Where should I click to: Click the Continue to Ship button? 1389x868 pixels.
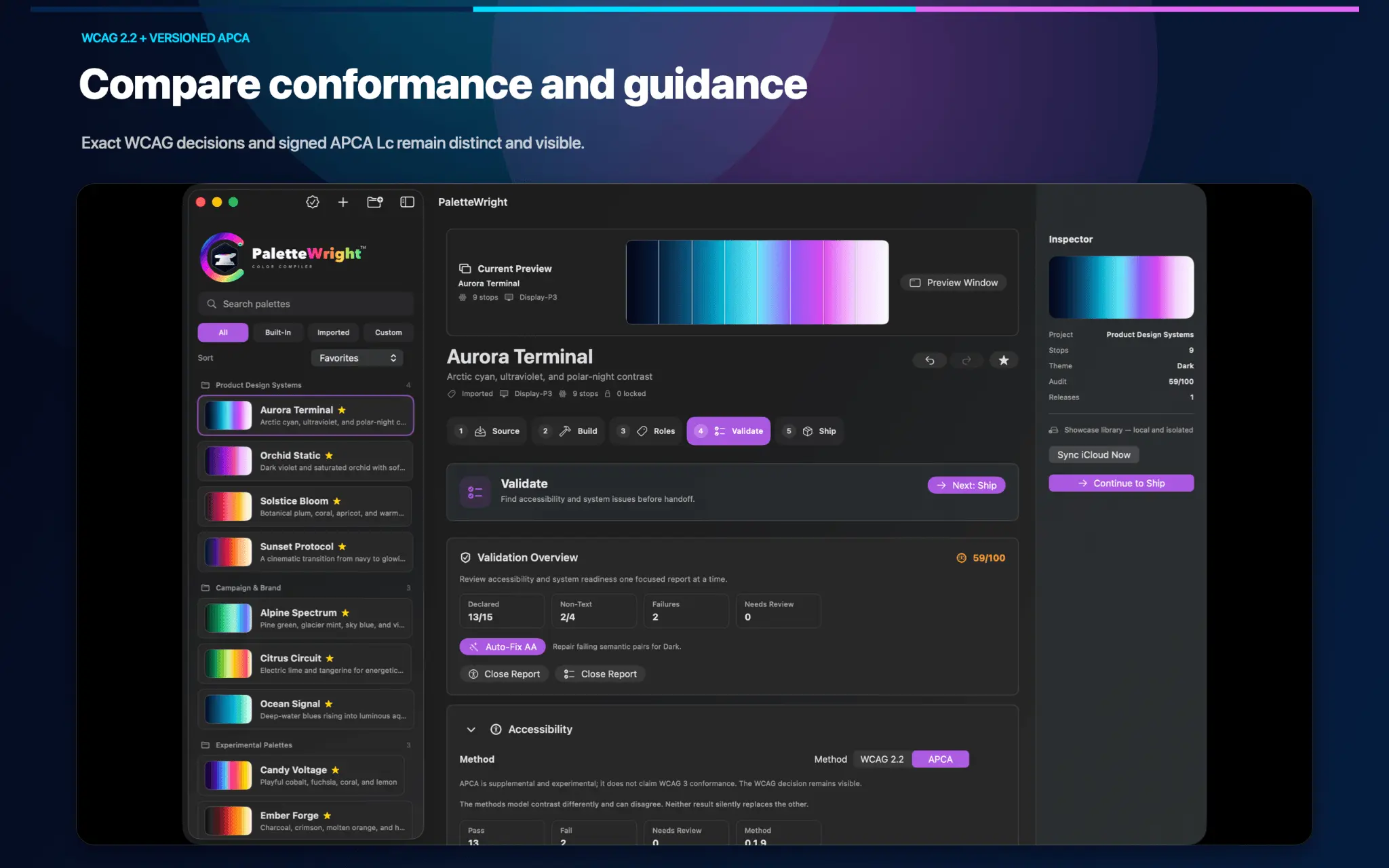[x=1121, y=483]
